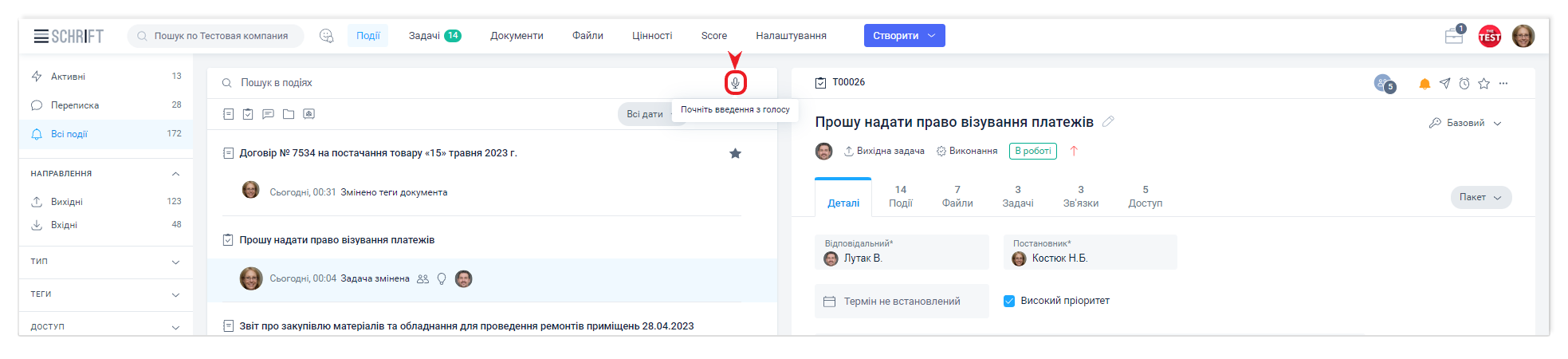Viewport: 1568px width, 359px height.
Task: Star the task T00026 as favorite
Action: (x=1484, y=84)
